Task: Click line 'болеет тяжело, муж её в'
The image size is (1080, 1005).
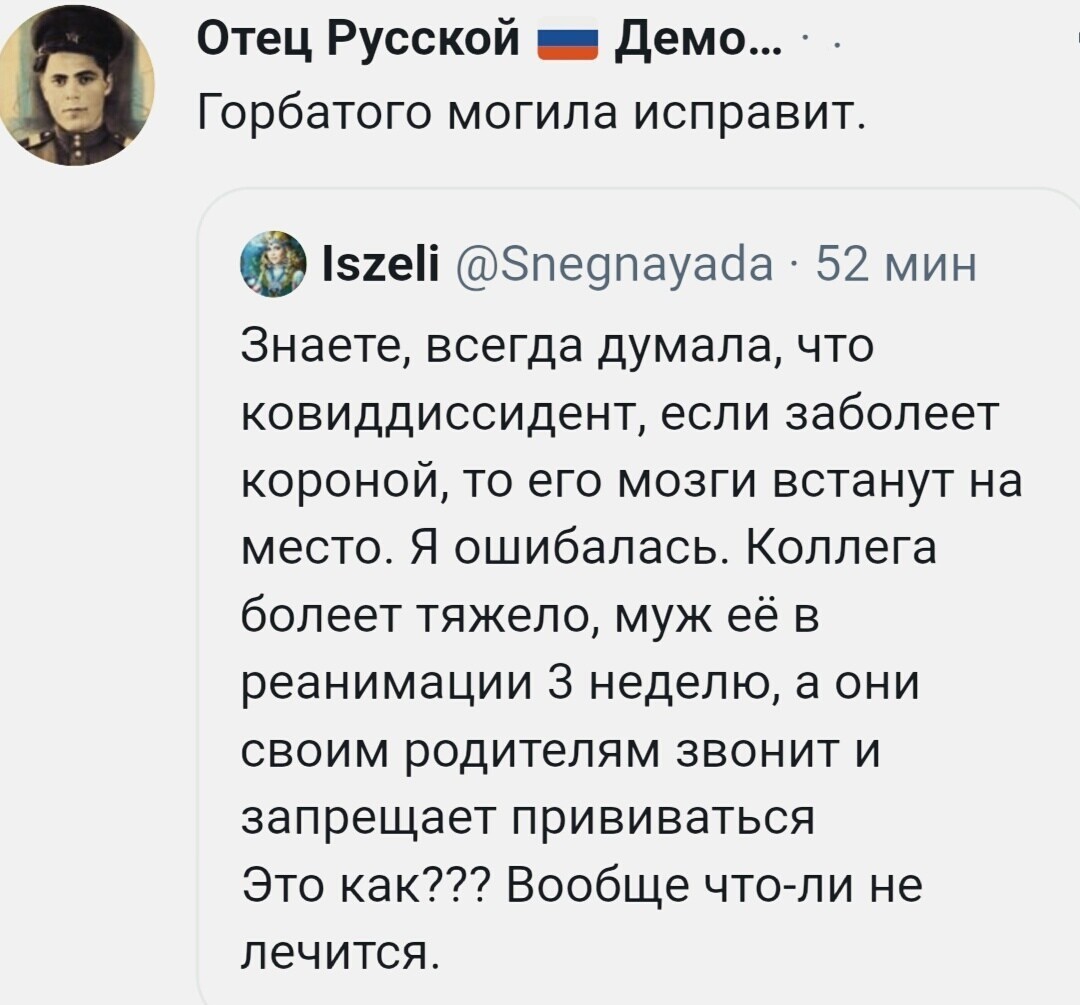Action: [530, 617]
